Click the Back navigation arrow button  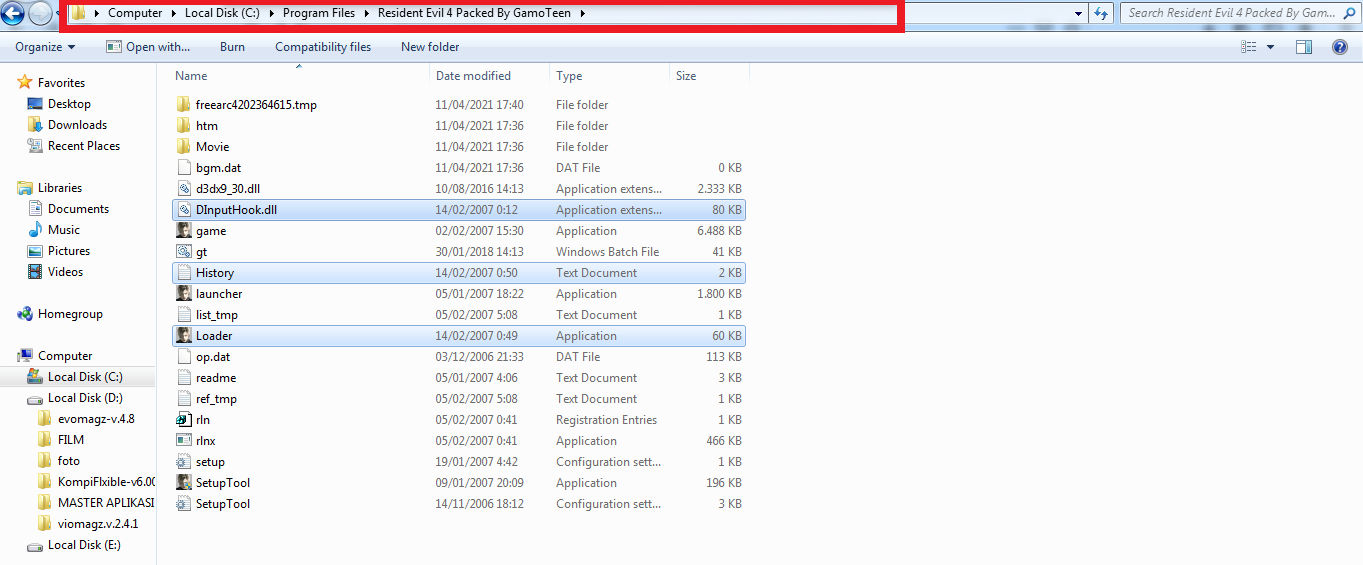coord(13,14)
